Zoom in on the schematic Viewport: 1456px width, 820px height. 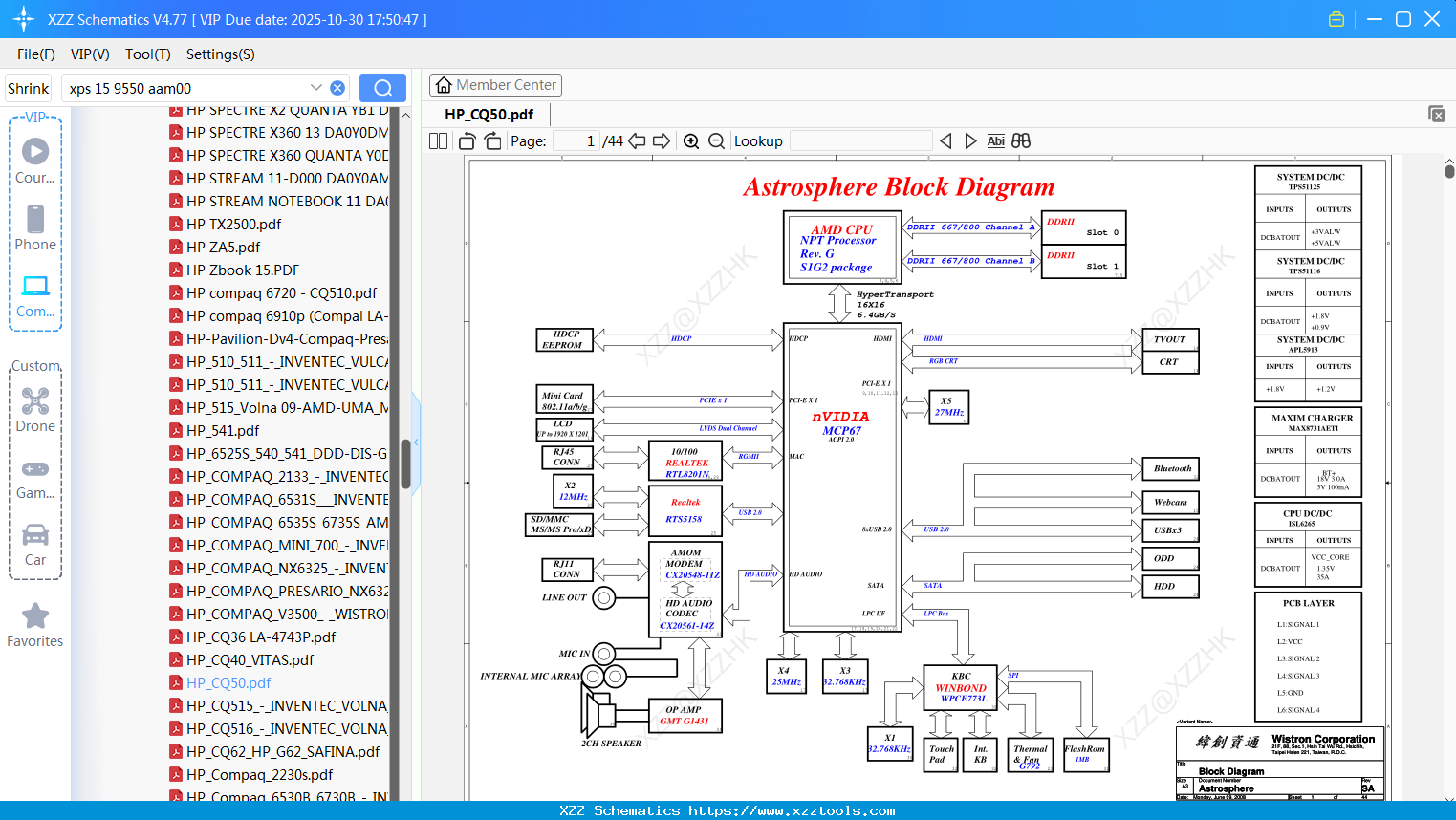(x=691, y=140)
